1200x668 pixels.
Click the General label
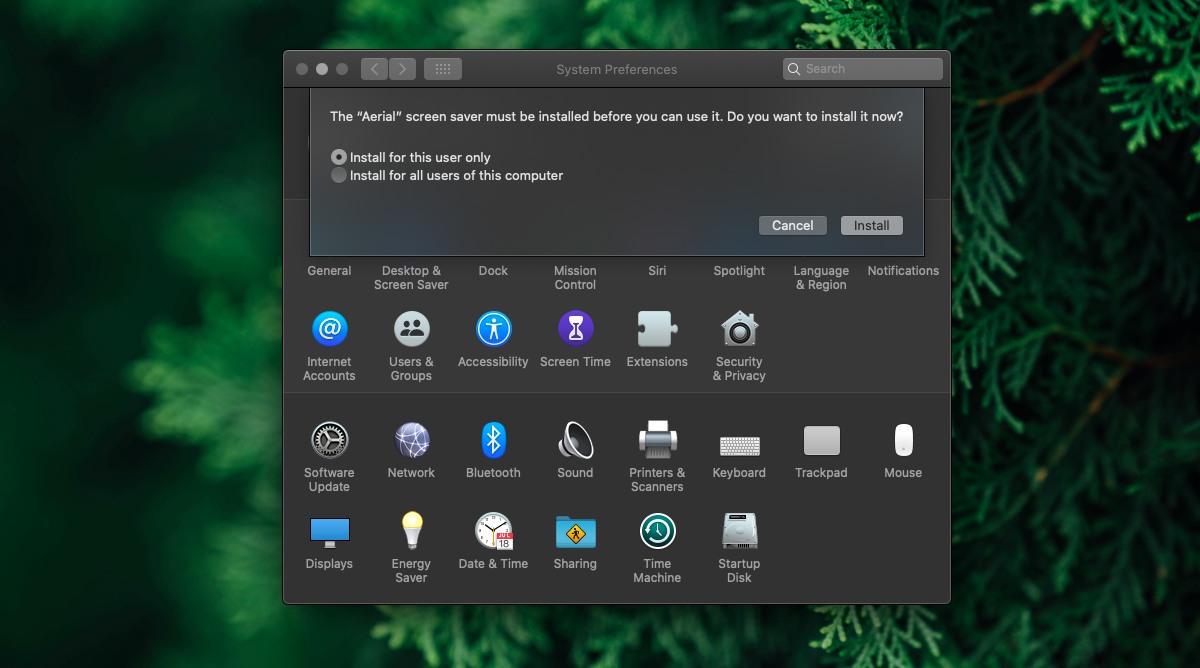pos(329,271)
